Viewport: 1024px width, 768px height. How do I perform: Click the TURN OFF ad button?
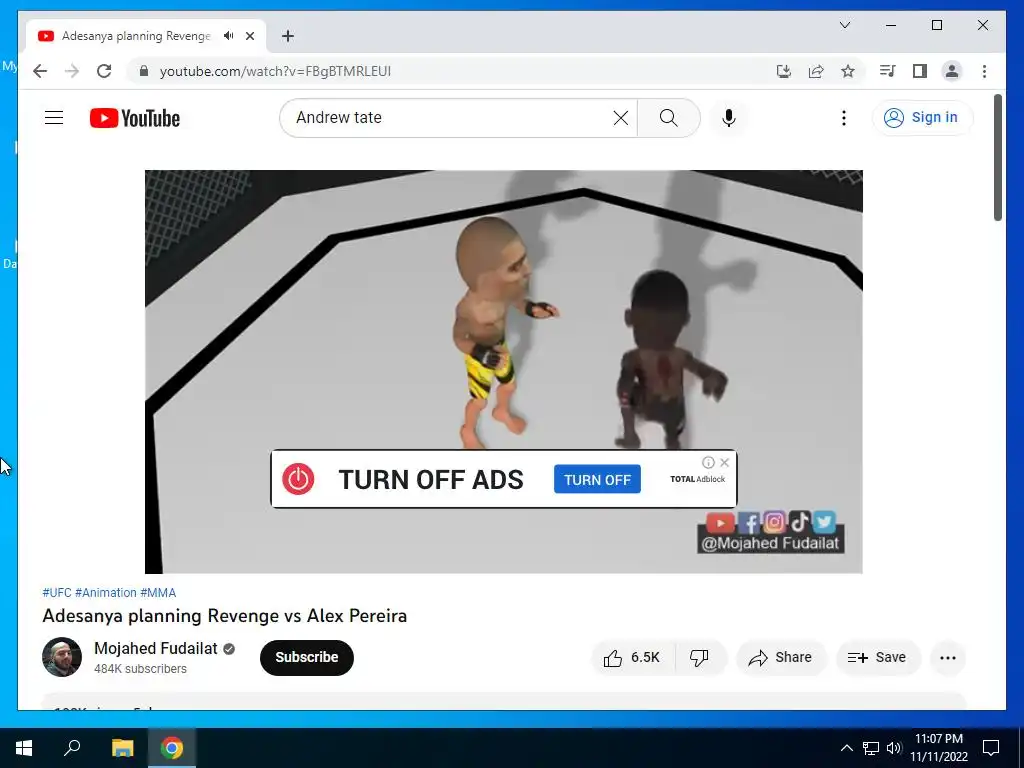(x=597, y=479)
